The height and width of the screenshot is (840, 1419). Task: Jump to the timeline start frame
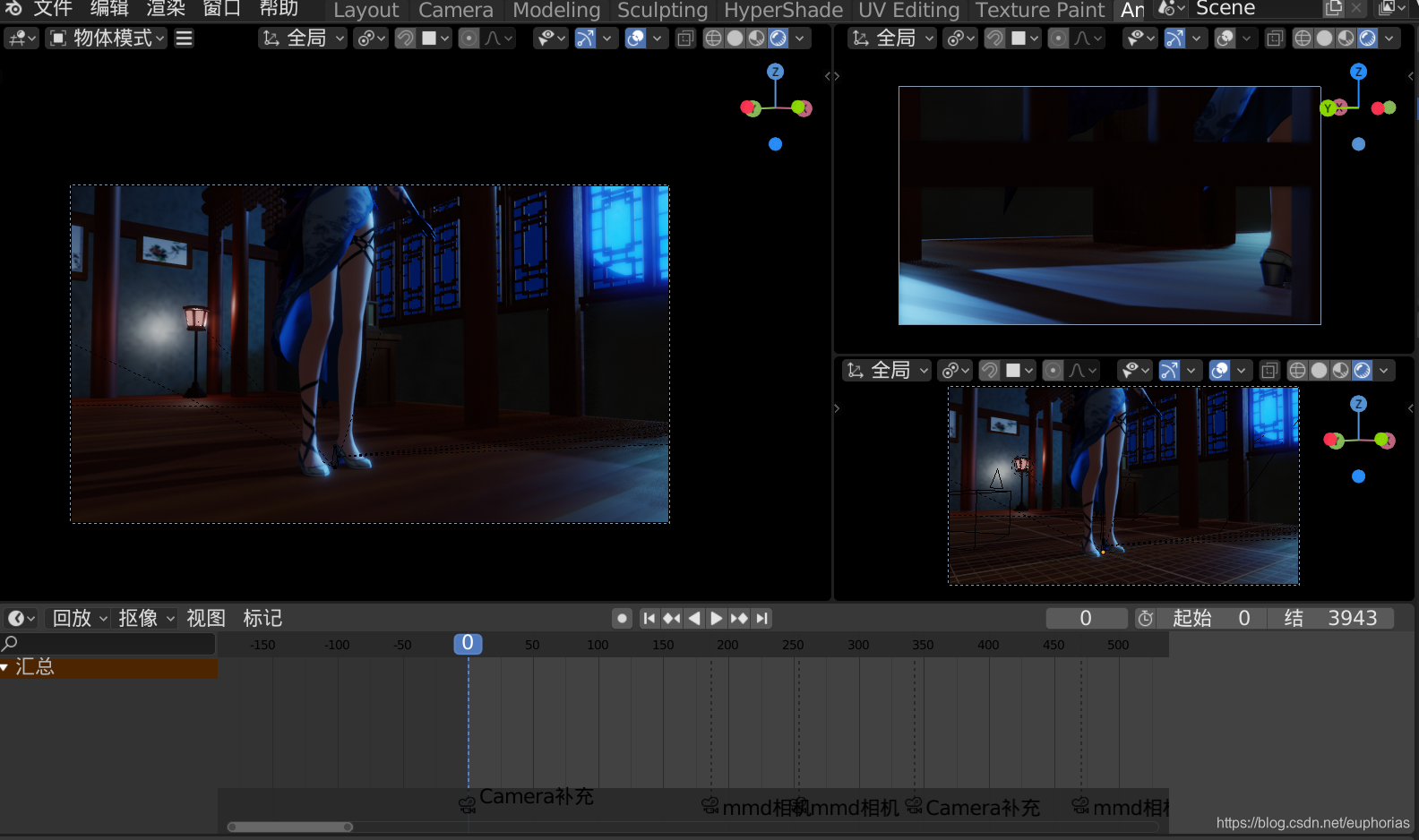pos(649,619)
